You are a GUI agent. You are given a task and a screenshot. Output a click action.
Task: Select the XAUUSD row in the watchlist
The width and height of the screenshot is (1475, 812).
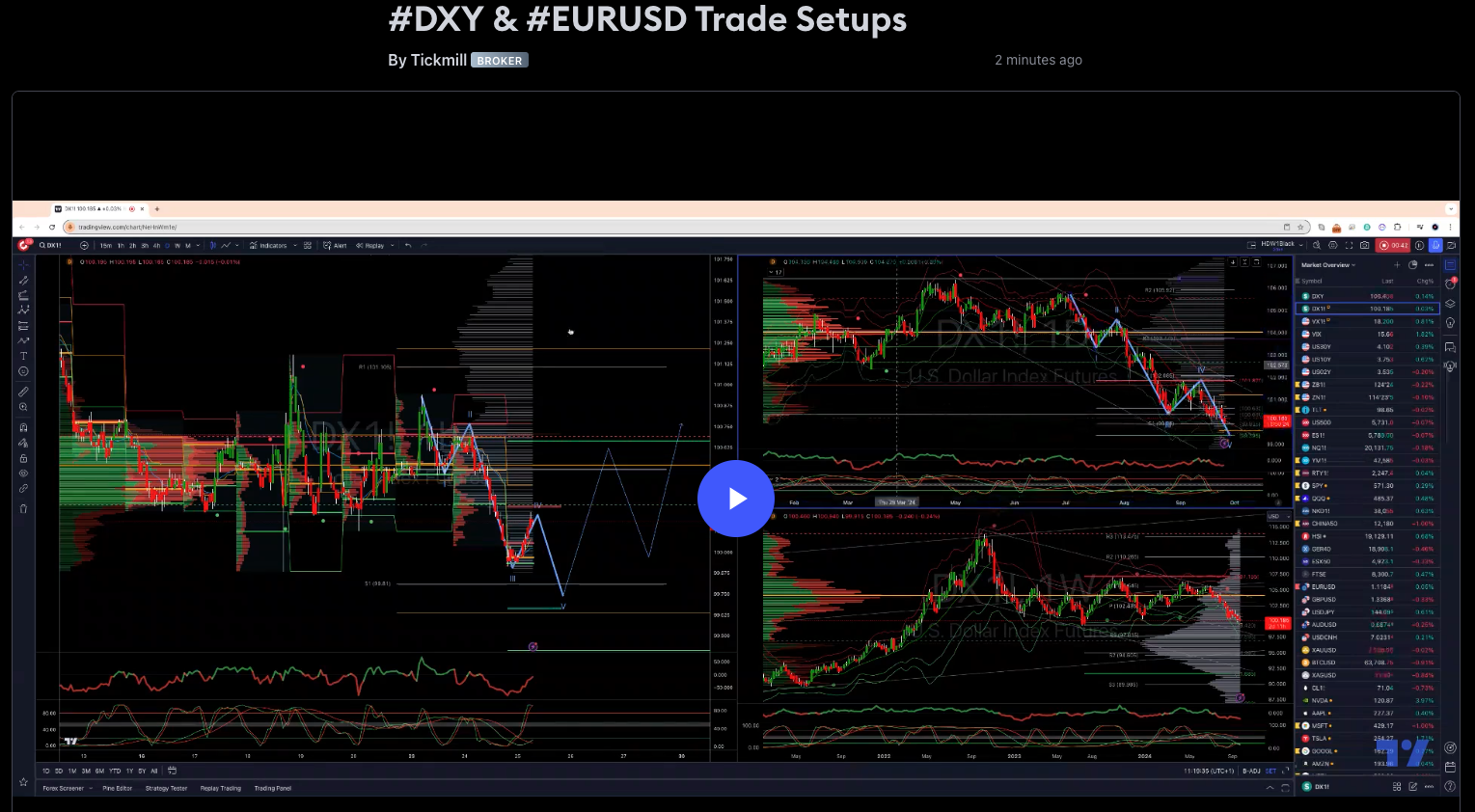tap(1368, 650)
